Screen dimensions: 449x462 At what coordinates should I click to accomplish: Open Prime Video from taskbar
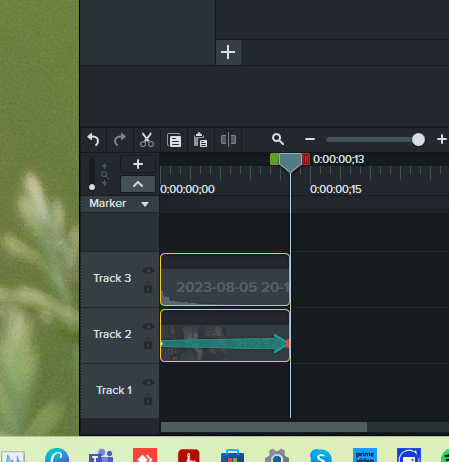tap(365, 455)
